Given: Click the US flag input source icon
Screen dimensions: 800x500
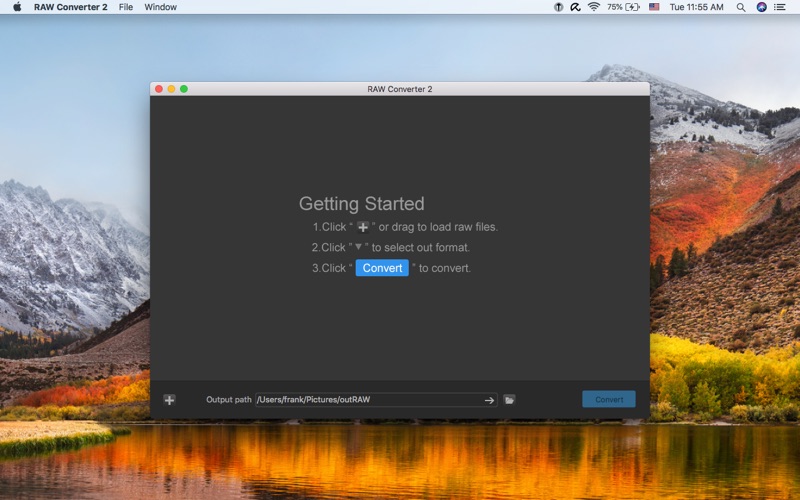Looking at the screenshot, I should tap(654, 7).
